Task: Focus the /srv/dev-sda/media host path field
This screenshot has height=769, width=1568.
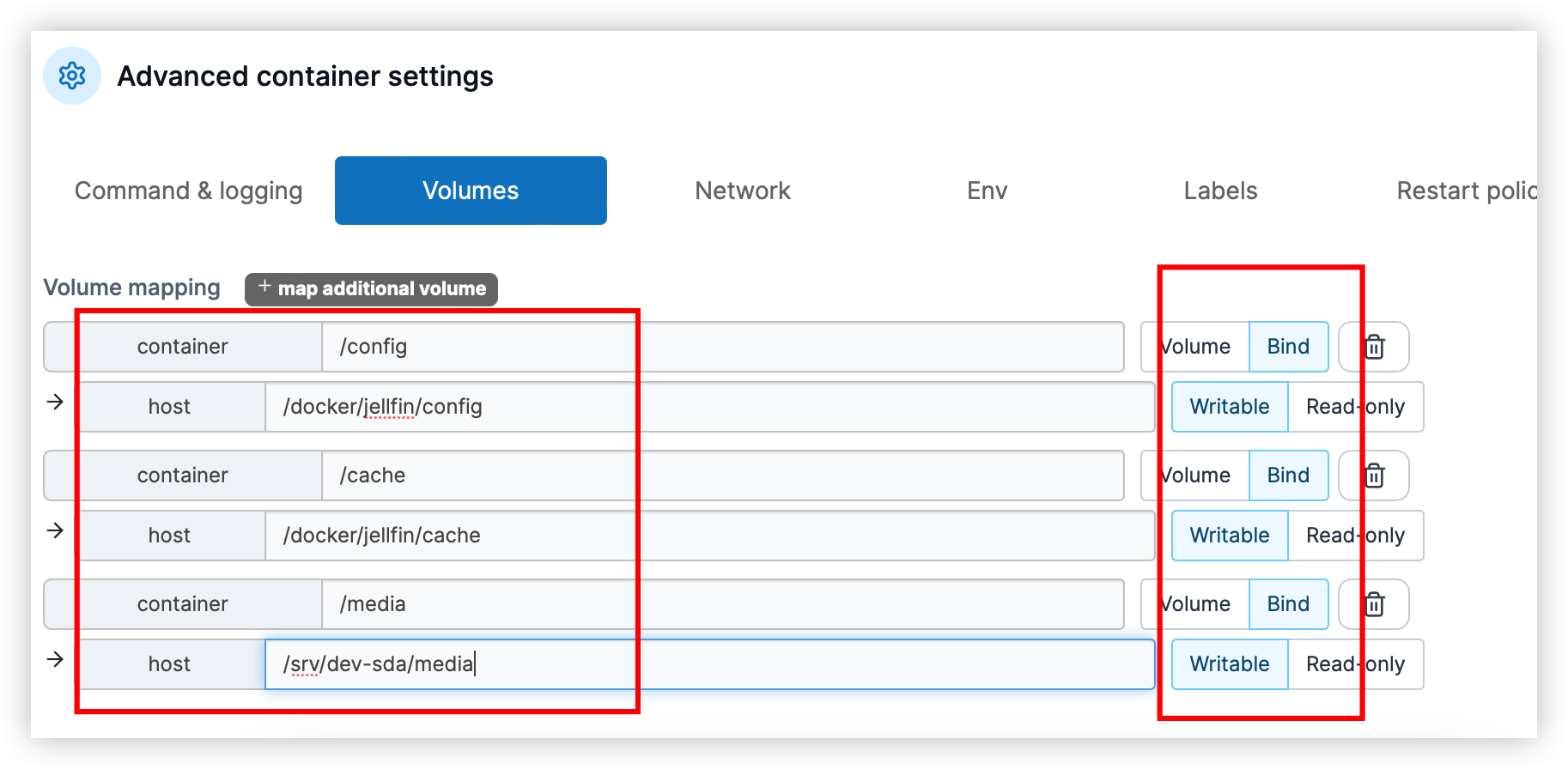Action: (708, 664)
